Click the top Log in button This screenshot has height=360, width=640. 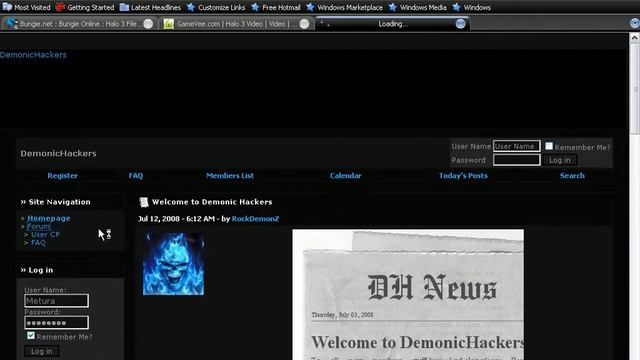coord(560,160)
